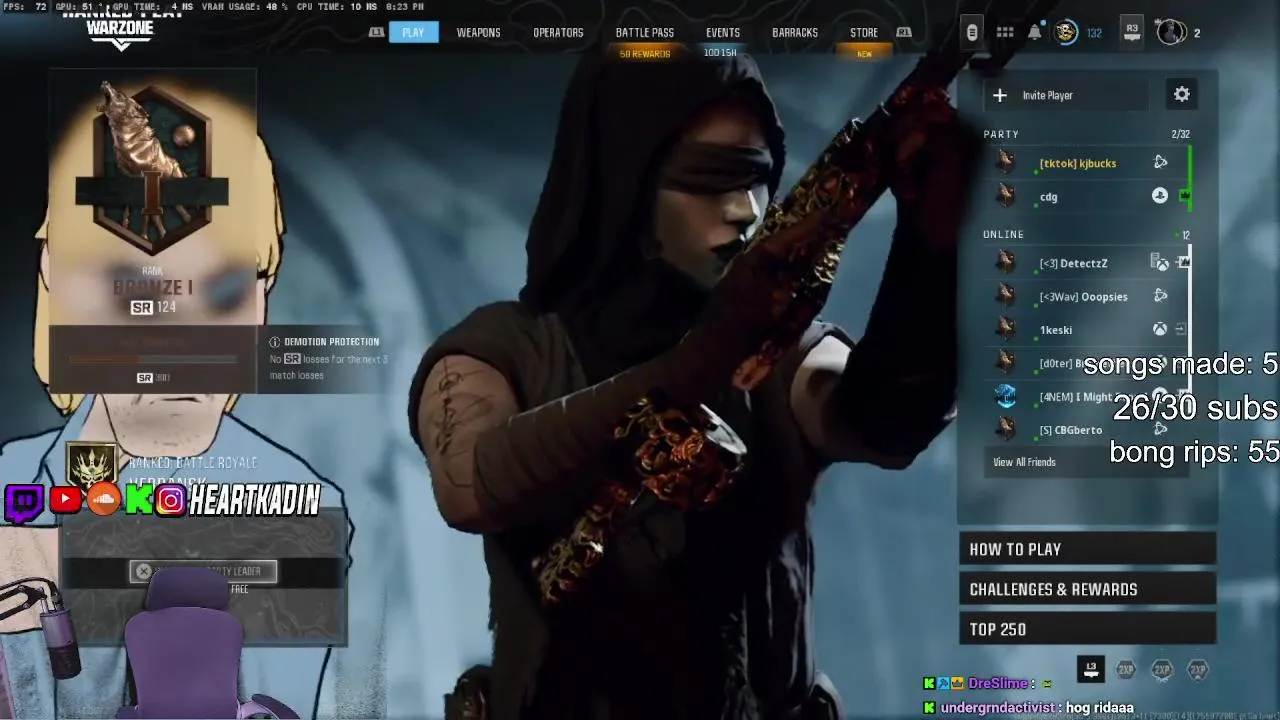Click the first 2XP token icon

coord(1126,670)
